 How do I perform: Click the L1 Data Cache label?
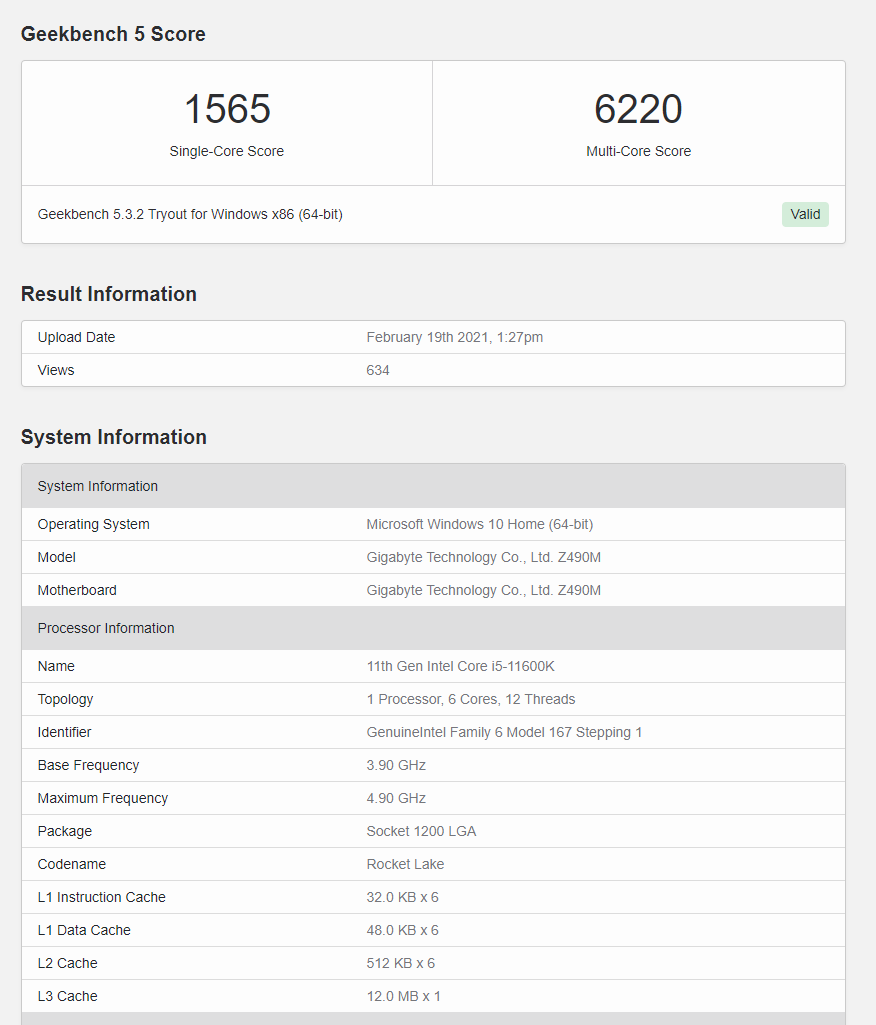tap(84, 930)
